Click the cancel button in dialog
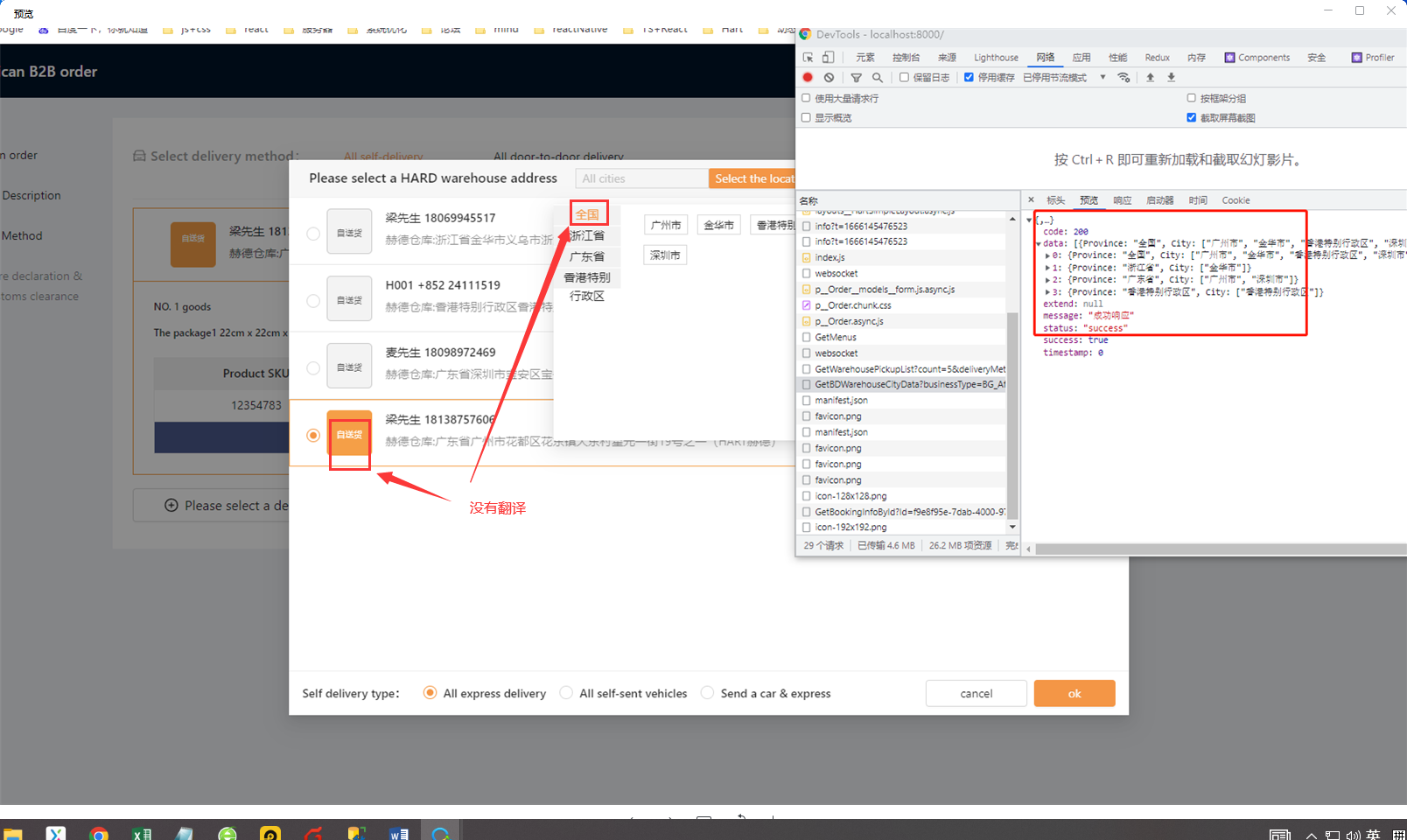Image resolution: width=1407 pixels, height=840 pixels. point(976,693)
